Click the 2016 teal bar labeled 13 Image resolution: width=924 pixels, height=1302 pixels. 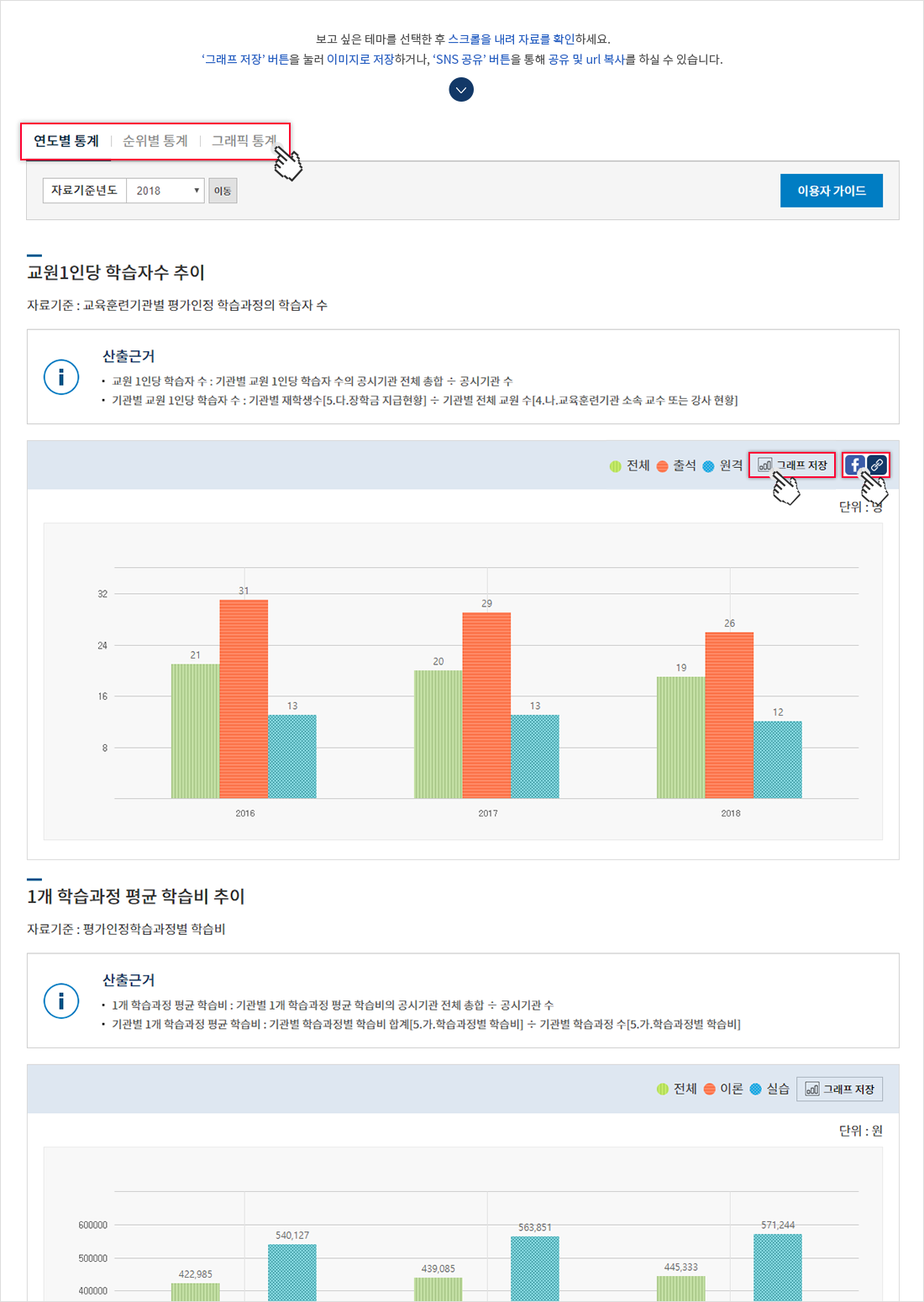[x=292, y=757]
